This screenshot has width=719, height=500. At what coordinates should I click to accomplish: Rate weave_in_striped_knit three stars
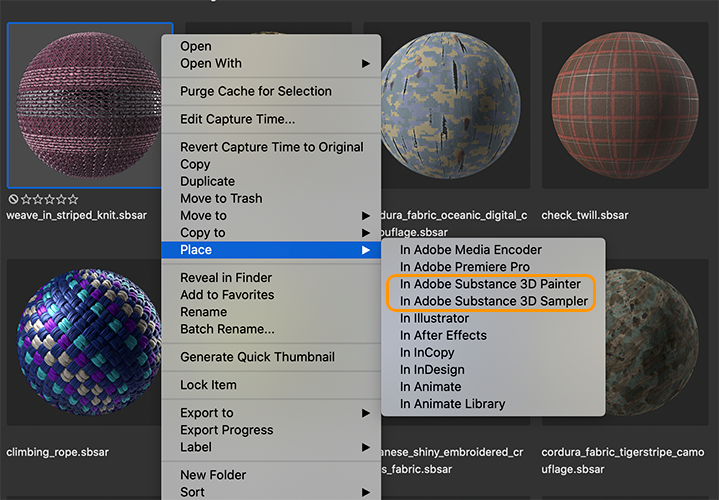[x=50, y=199]
